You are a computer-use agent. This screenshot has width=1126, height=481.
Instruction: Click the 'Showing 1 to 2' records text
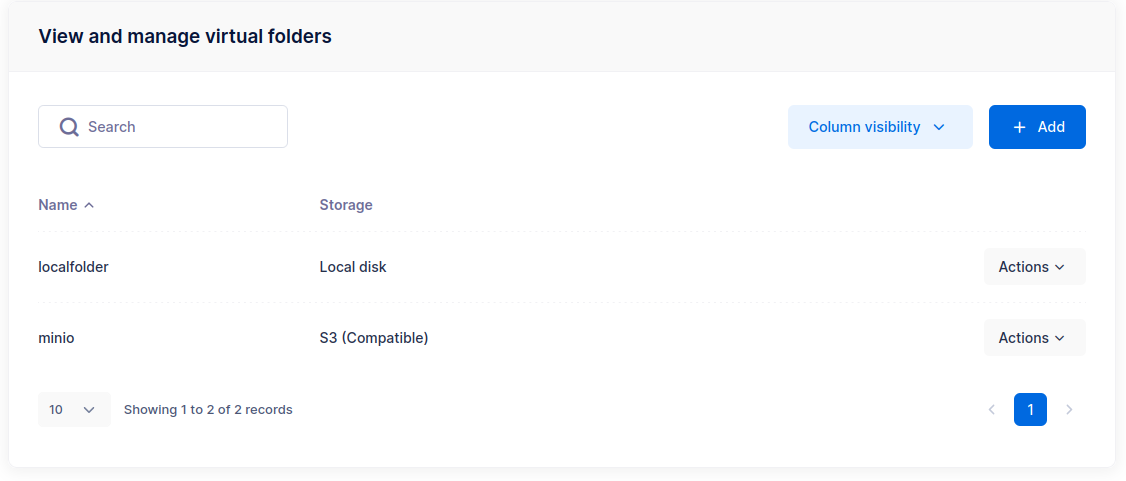click(208, 409)
